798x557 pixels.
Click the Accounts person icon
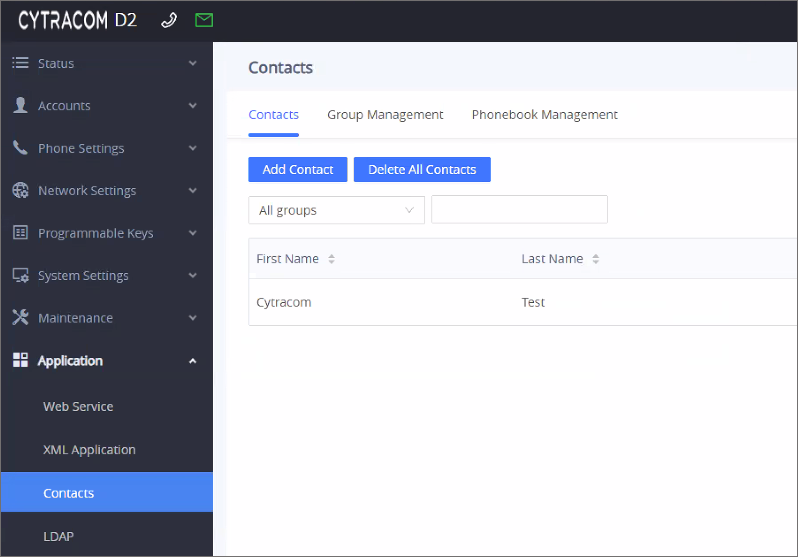tap(20, 105)
